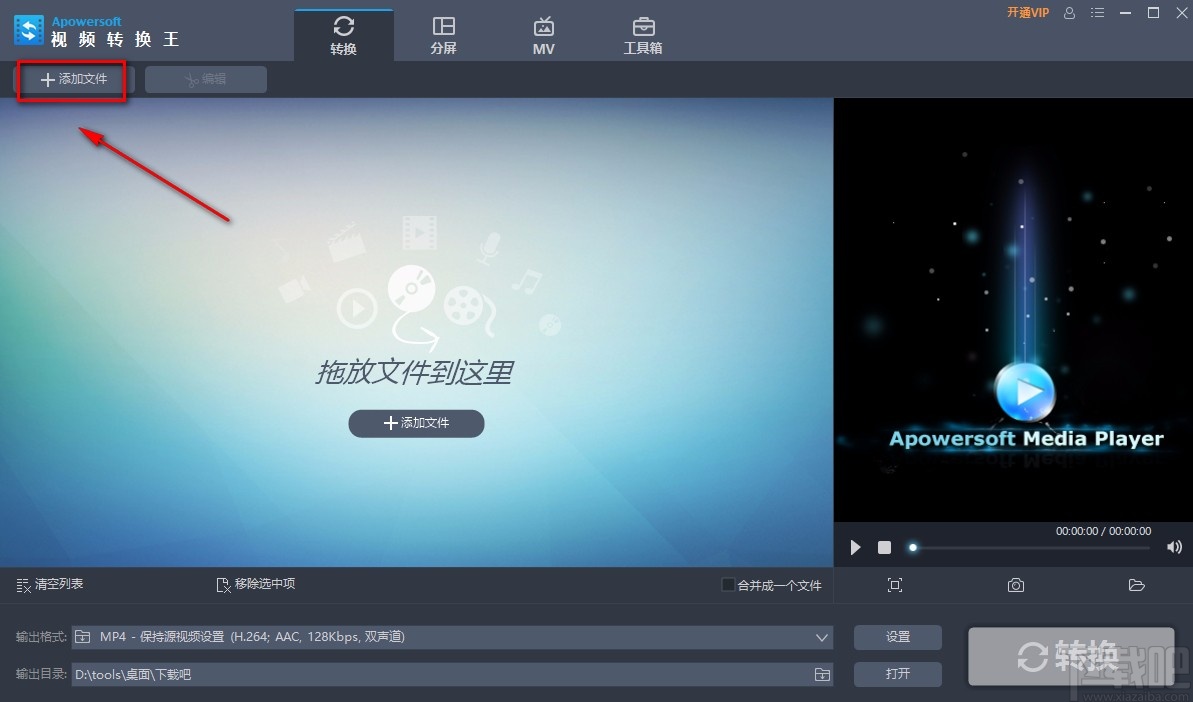Screen dimensions: 1193x702
Task: Click the 移除选中项 remove selected icon
Action: (x=222, y=584)
